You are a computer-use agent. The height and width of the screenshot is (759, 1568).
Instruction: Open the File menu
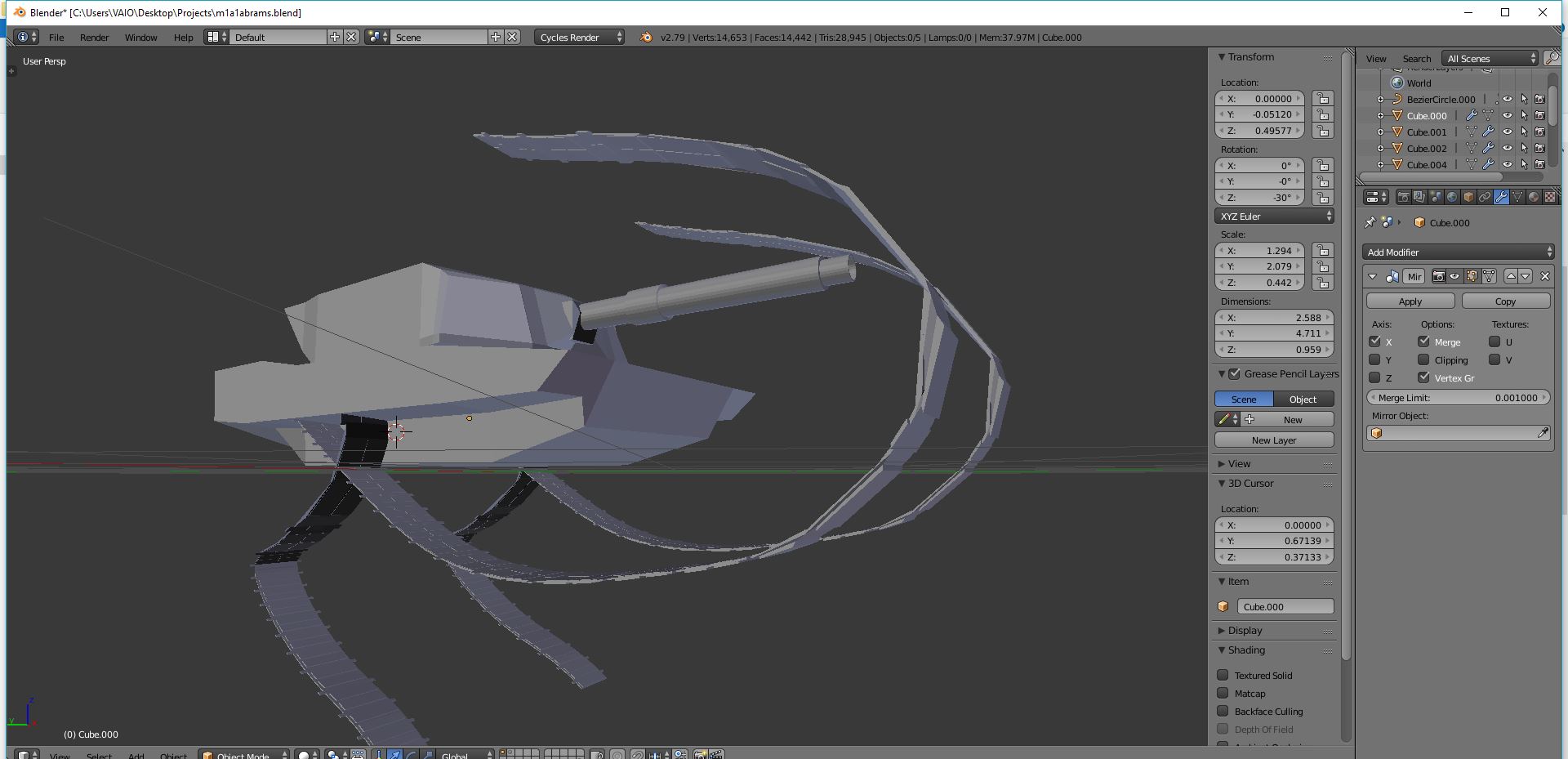56,37
